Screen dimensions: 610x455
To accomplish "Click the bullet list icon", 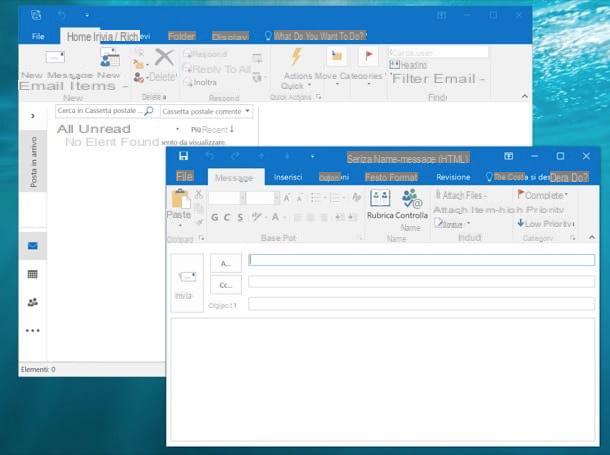I will (x=316, y=198).
